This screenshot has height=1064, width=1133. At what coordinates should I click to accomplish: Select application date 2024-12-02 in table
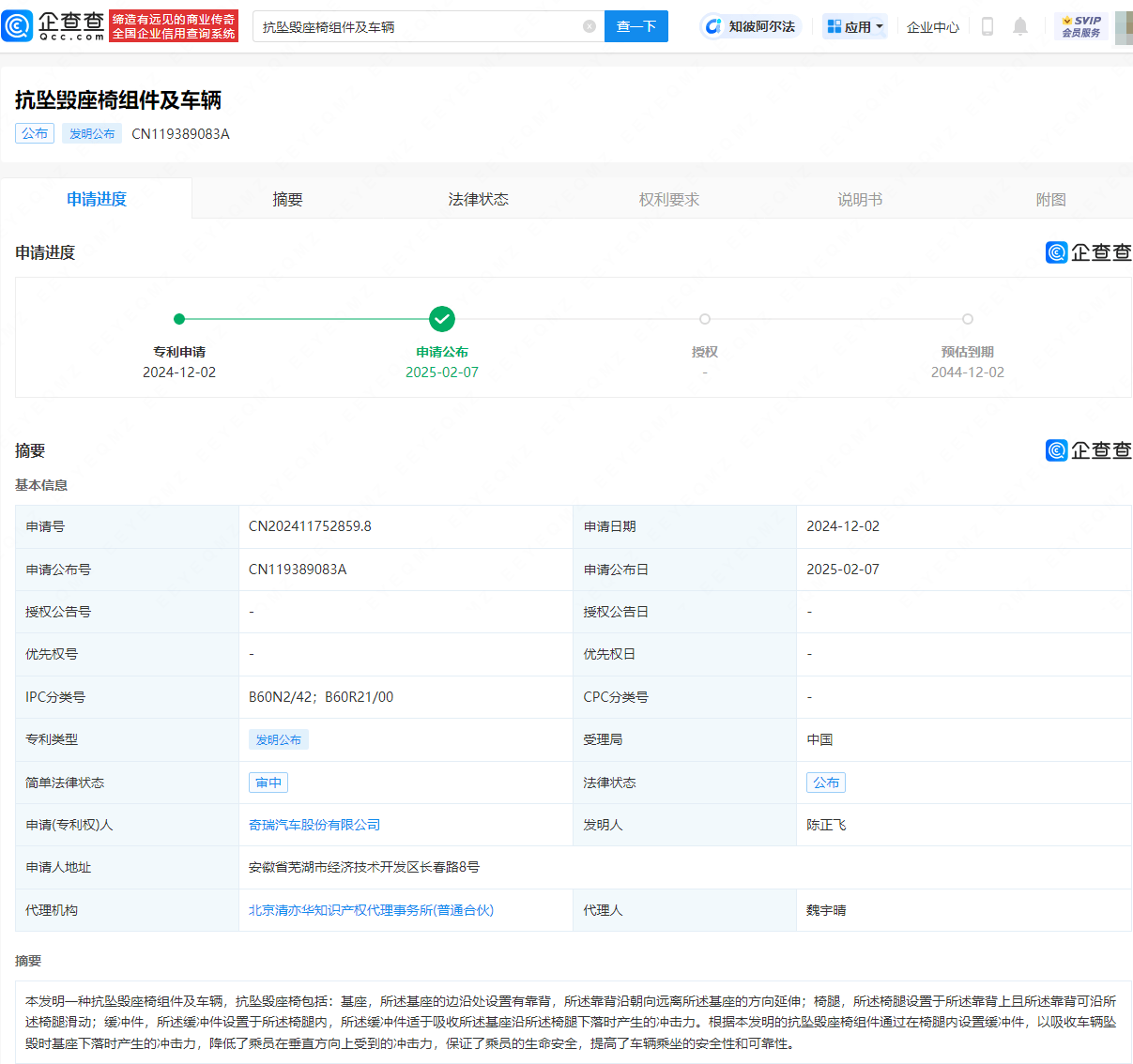[x=843, y=526]
